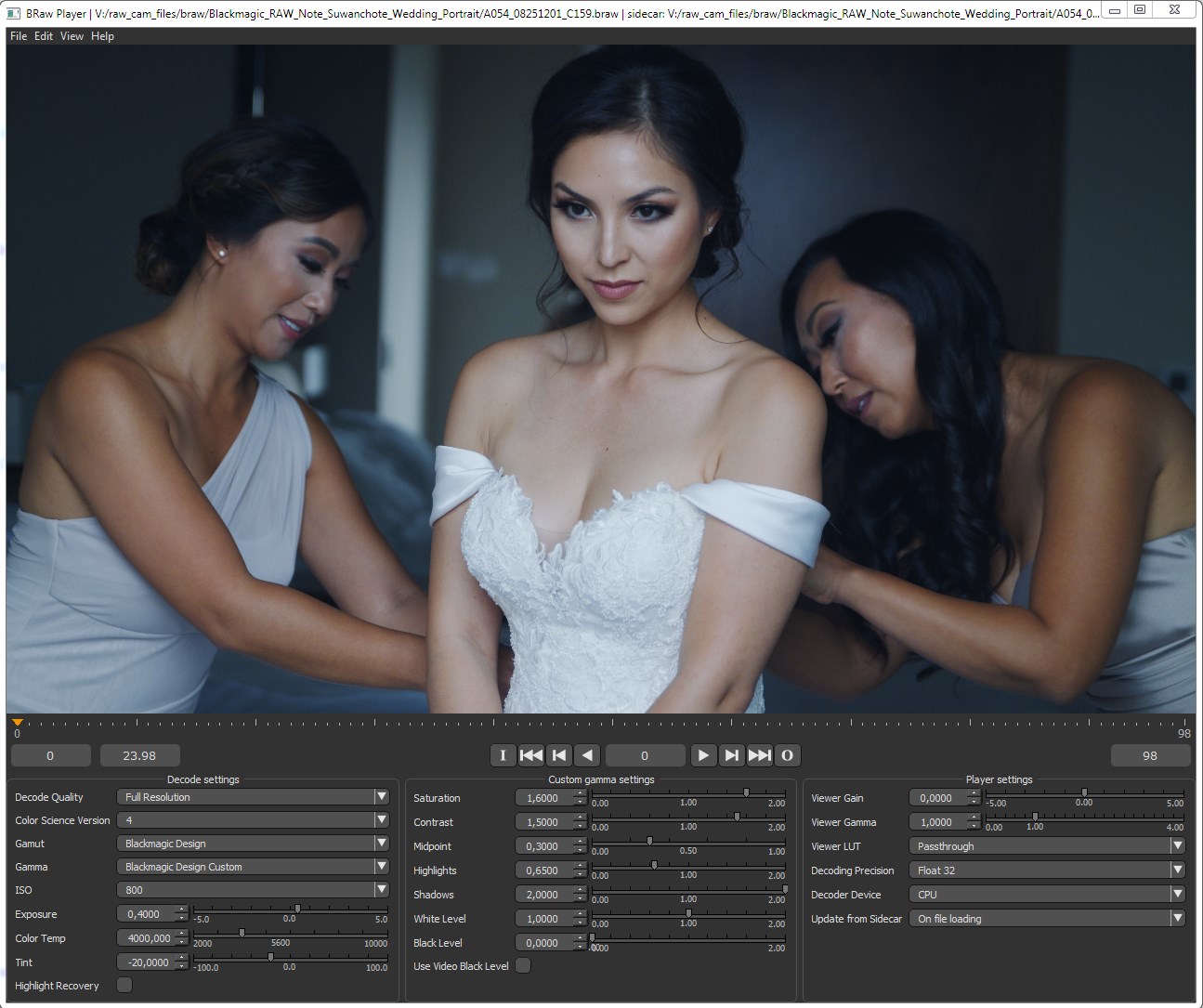This screenshot has width=1203, height=1008.
Task: Click the Saturation slider handle
Action: 746,792
